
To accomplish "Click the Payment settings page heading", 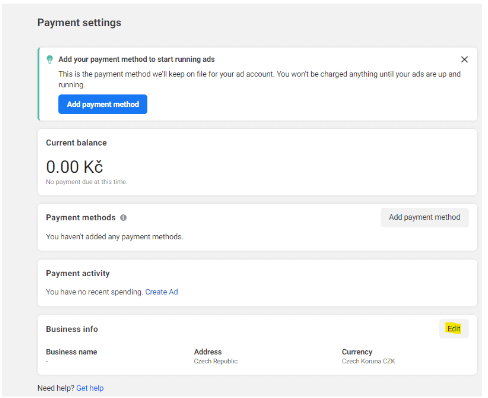I will coord(79,23).
